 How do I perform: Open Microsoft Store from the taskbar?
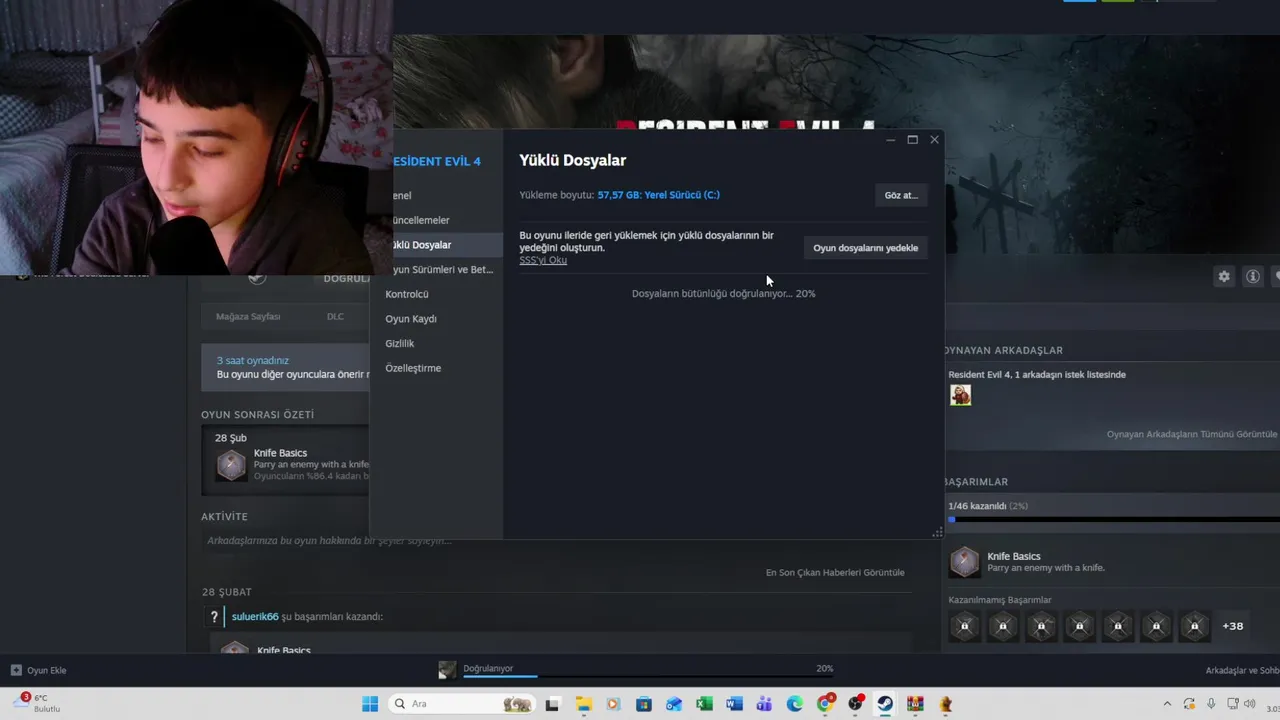644,704
